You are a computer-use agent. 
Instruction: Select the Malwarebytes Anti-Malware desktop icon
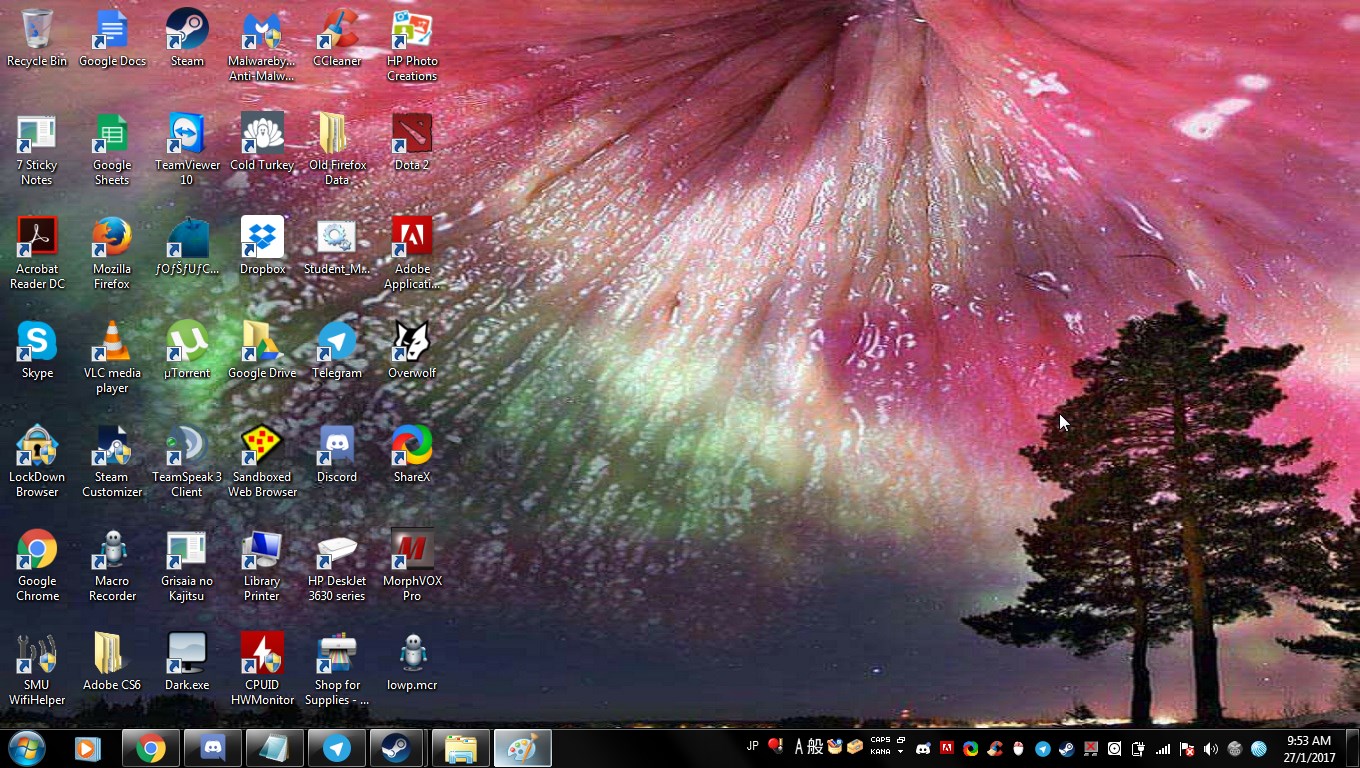click(262, 46)
